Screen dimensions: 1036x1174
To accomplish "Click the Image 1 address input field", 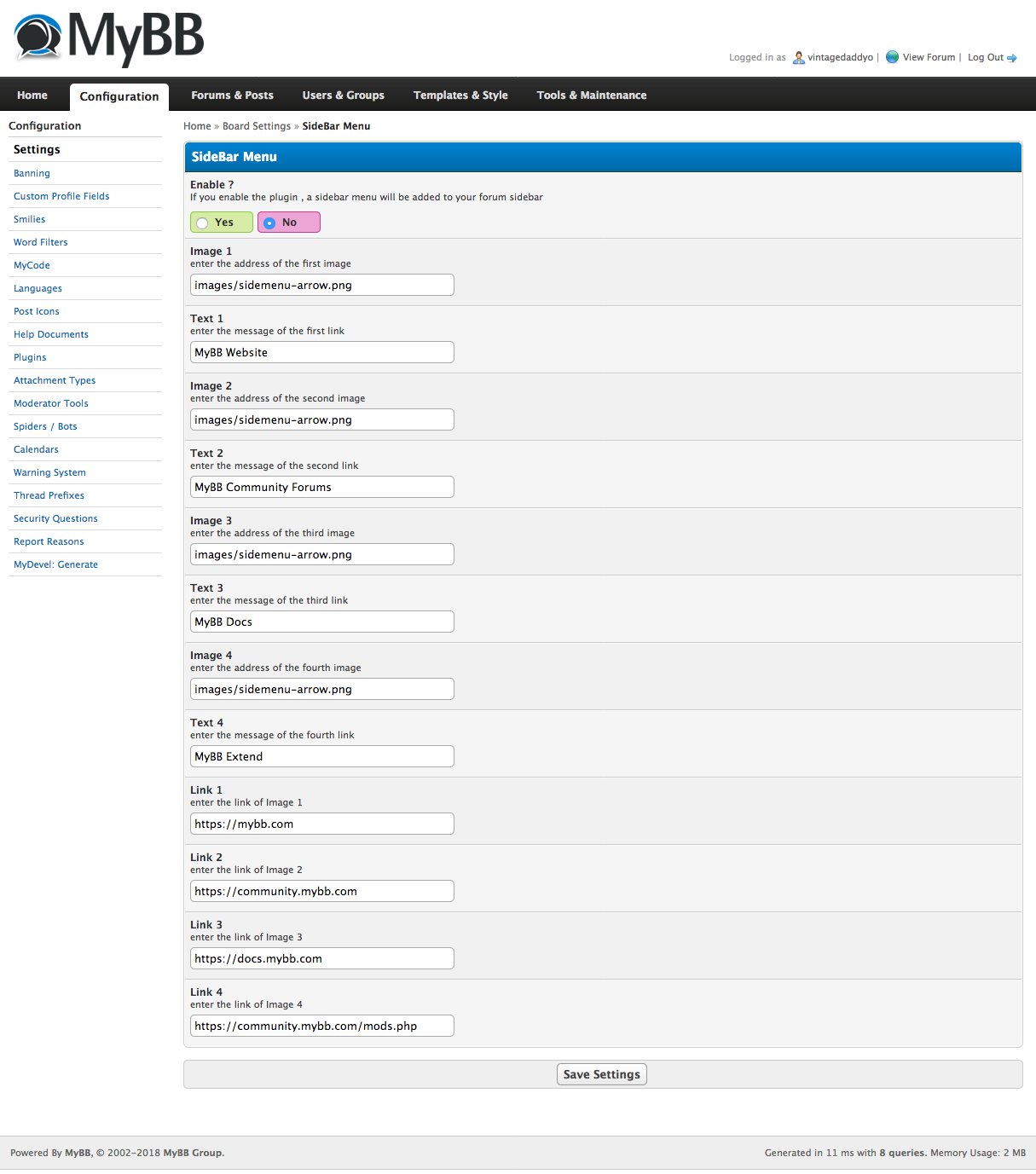I will (321, 285).
